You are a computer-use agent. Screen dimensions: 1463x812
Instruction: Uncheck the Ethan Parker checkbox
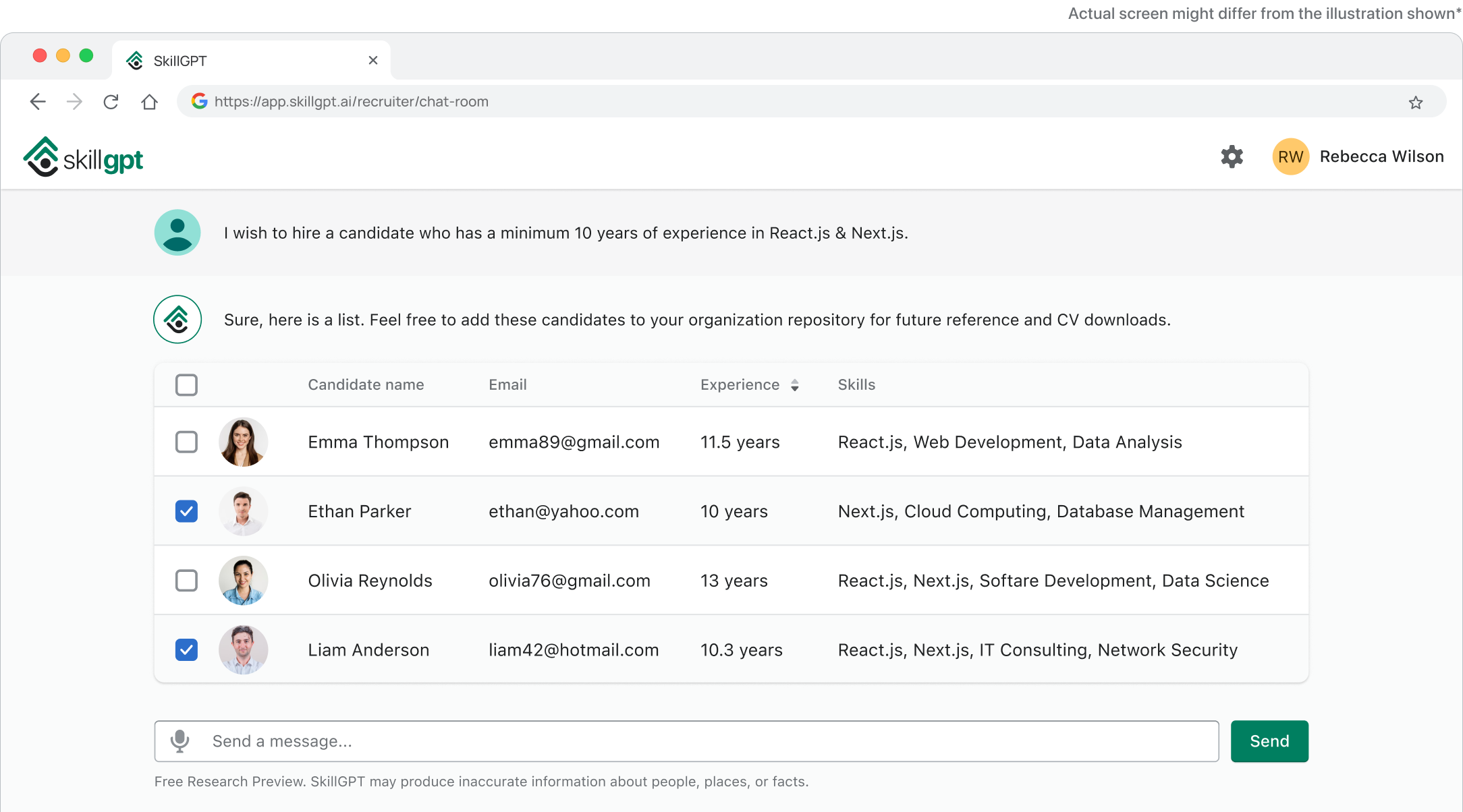click(186, 511)
